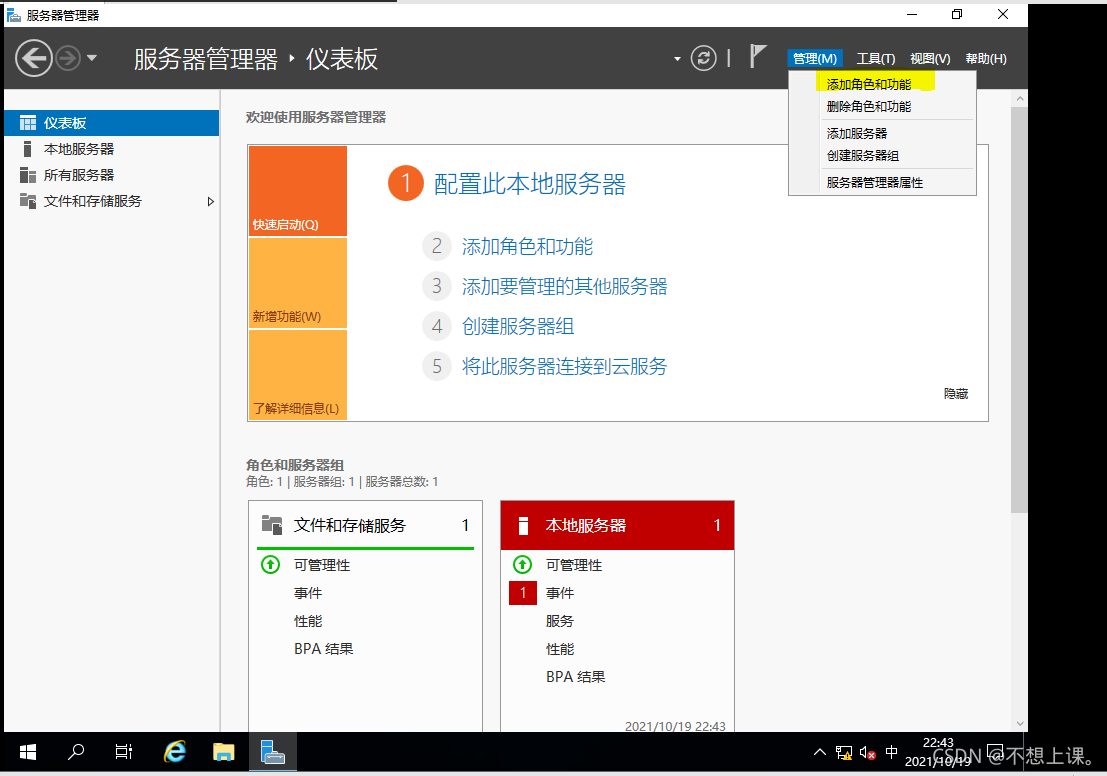Open taskbar search magnifier
The image size is (1107, 776).
click(x=76, y=752)
